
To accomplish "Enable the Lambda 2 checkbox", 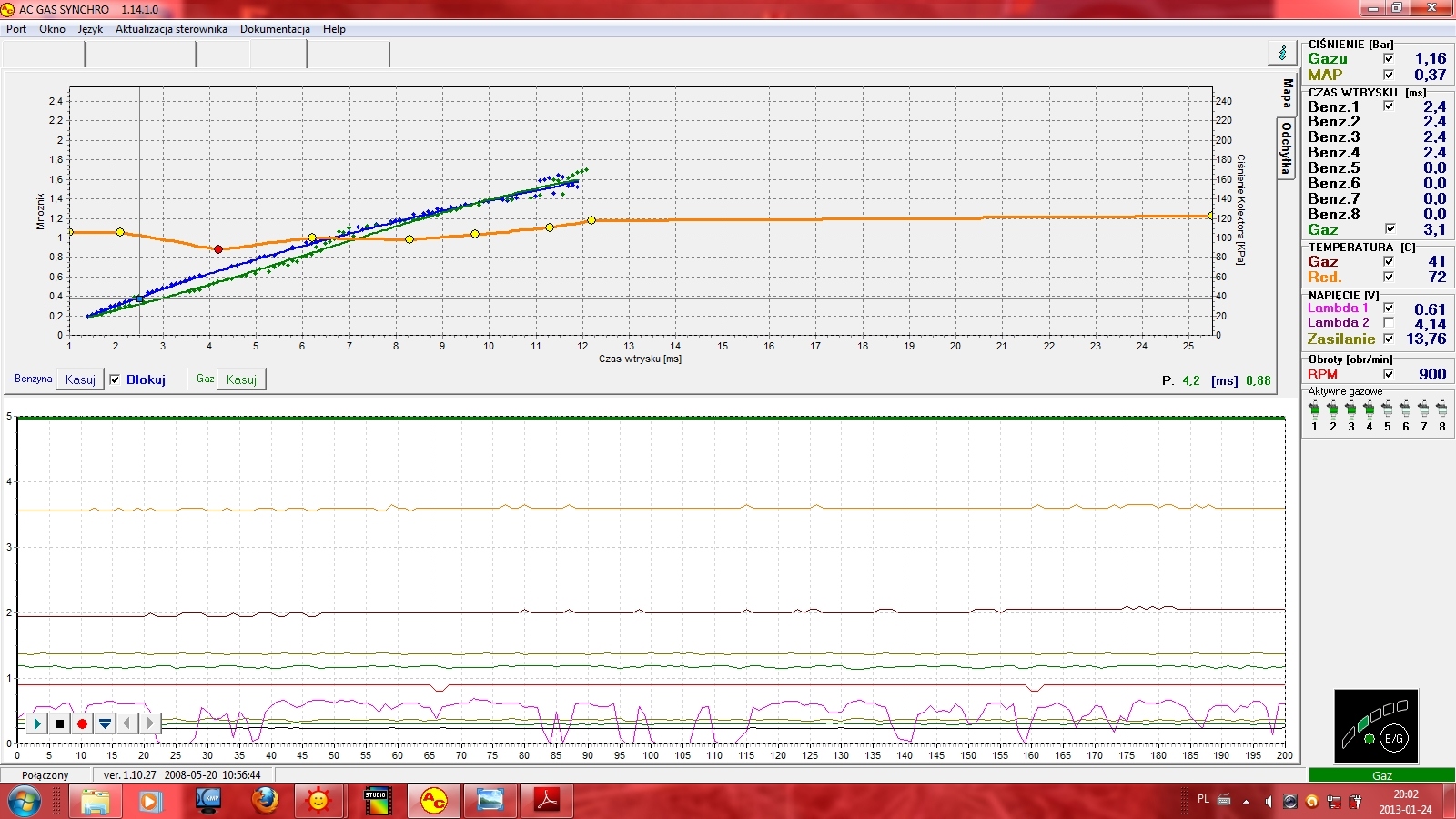I will click(1389, 323).
